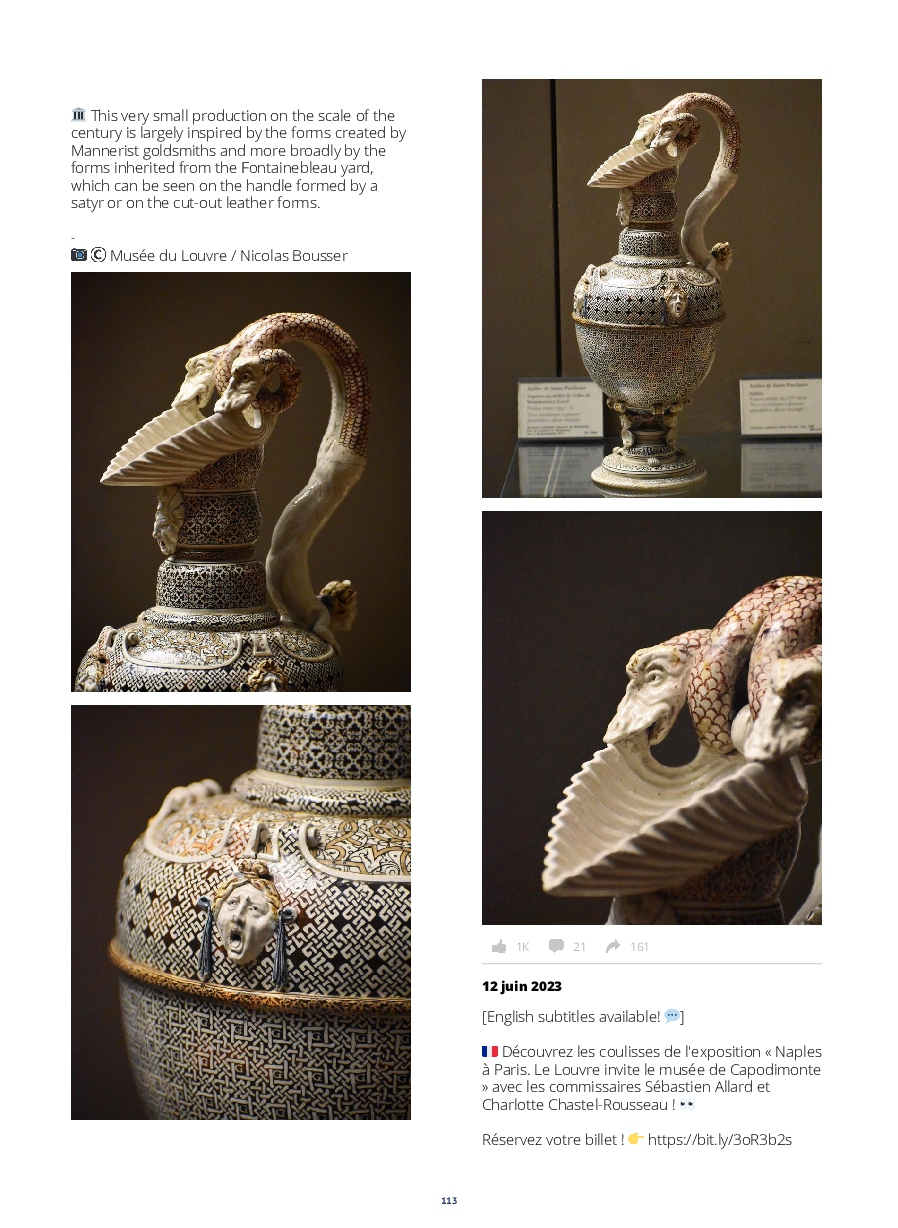
Task: Click the camera emoji before the credit
Action: tap(79, 255)
